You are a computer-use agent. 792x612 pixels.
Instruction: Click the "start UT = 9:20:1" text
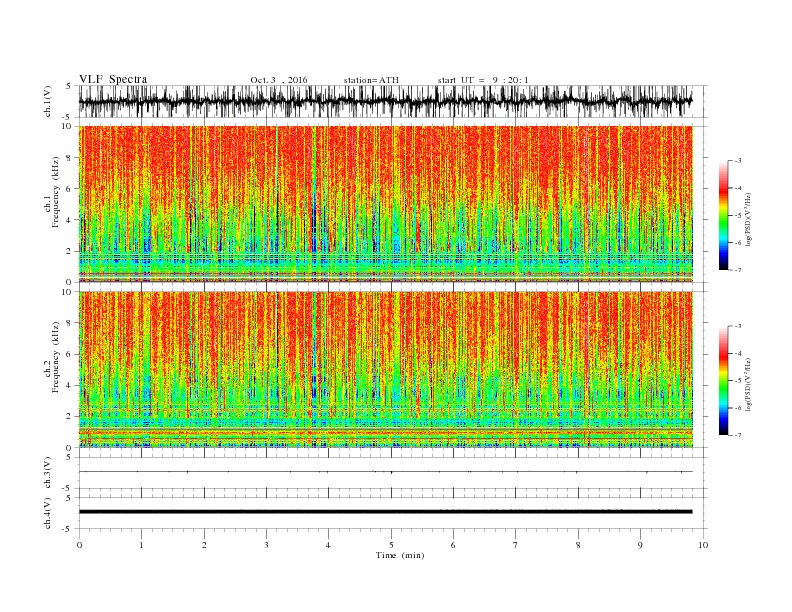(482, 80)
